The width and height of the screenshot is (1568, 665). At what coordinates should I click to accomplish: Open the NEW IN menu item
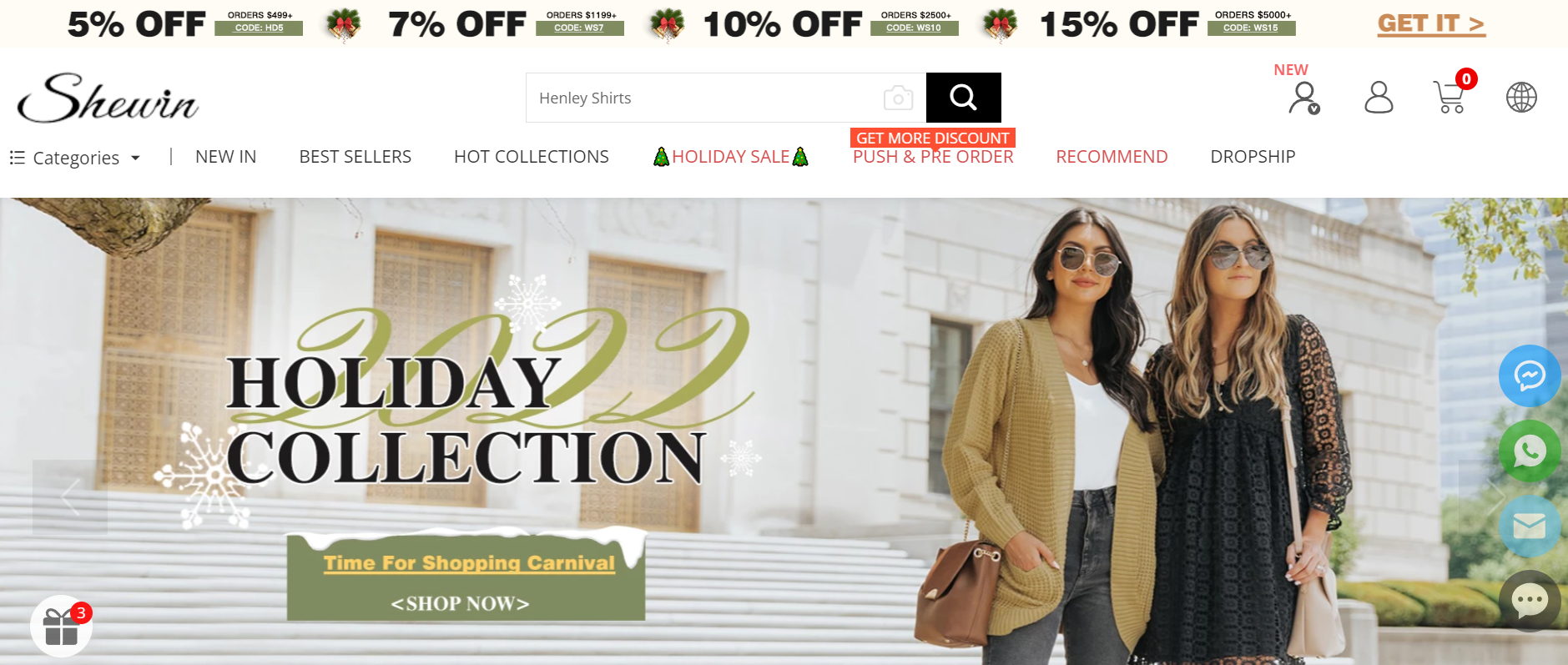(x=225, y=157)
